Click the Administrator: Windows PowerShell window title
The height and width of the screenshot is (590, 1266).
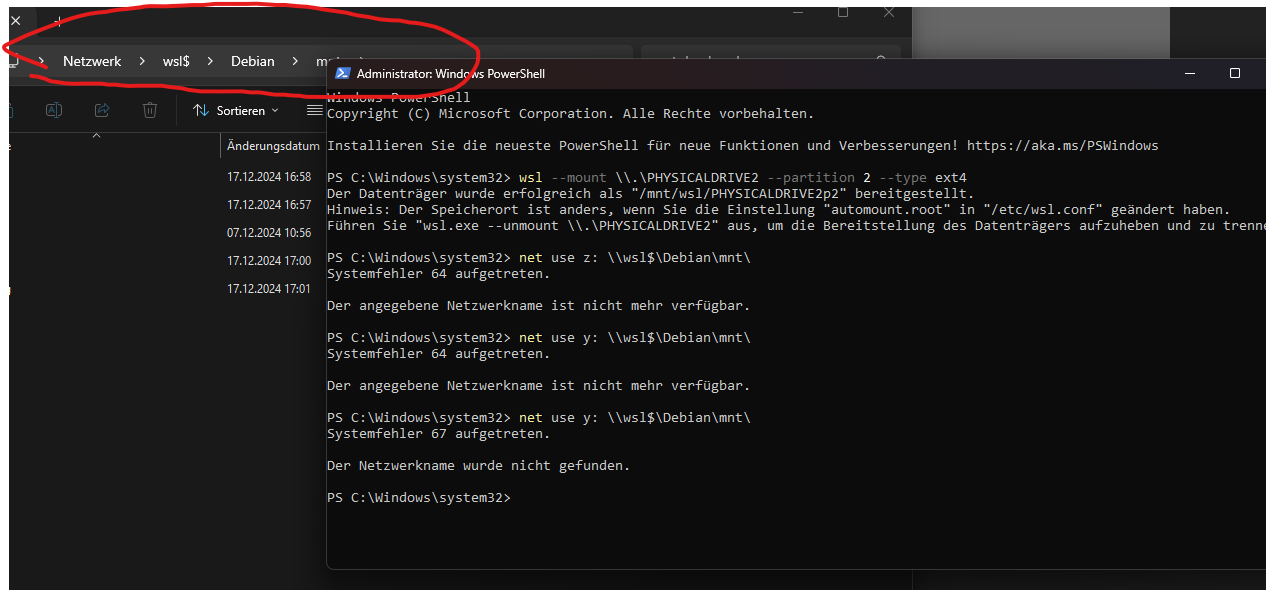point(451,74)
